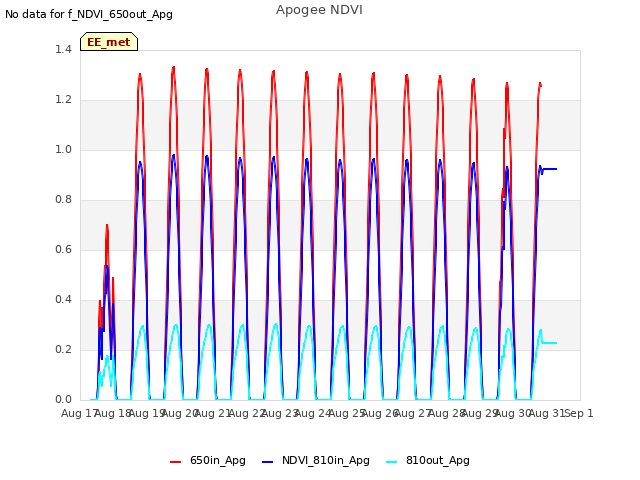Click the Apogee NDVI chart title

tap(319, 10)
